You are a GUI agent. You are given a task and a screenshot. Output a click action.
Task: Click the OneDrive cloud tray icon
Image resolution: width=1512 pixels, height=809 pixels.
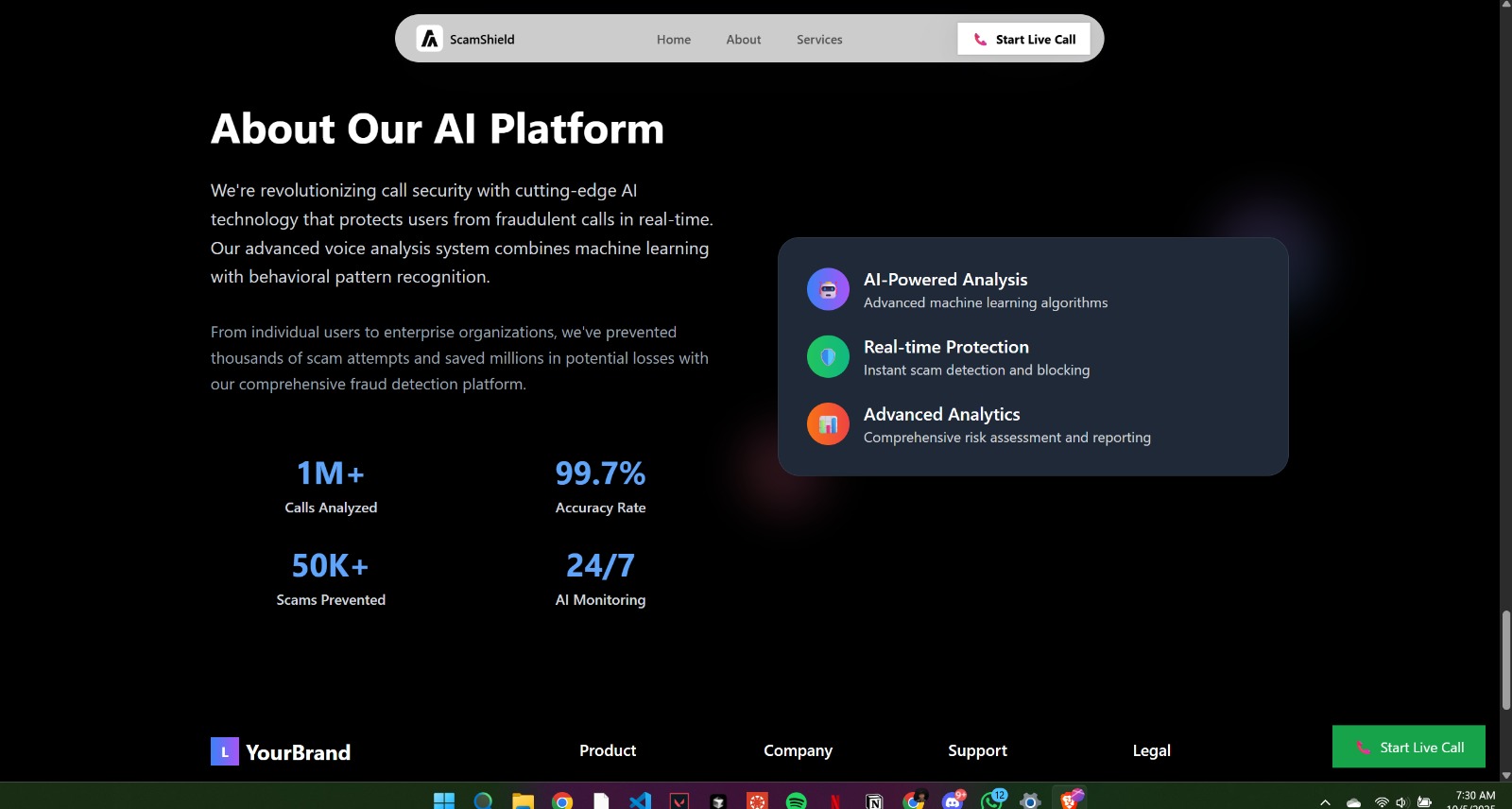(x=1353, y=802)
